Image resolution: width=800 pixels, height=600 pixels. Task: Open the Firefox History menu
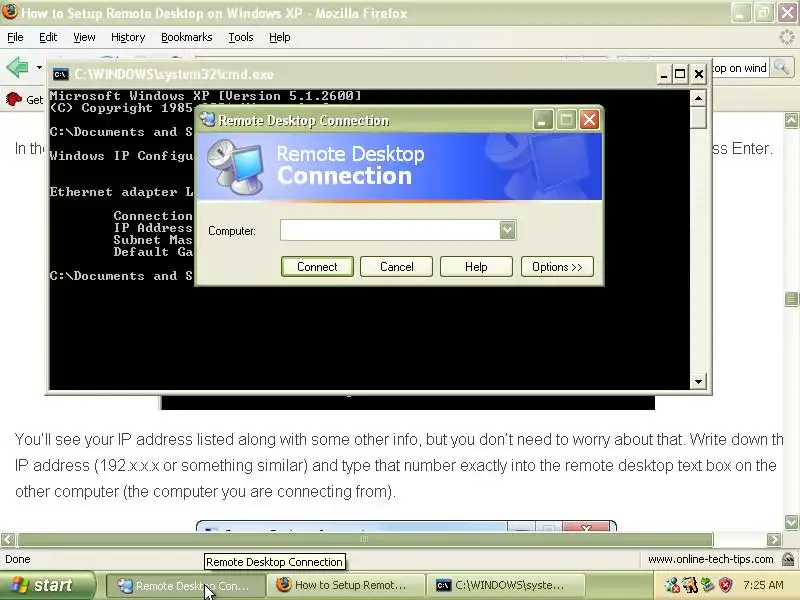click(x=128, y=37)
